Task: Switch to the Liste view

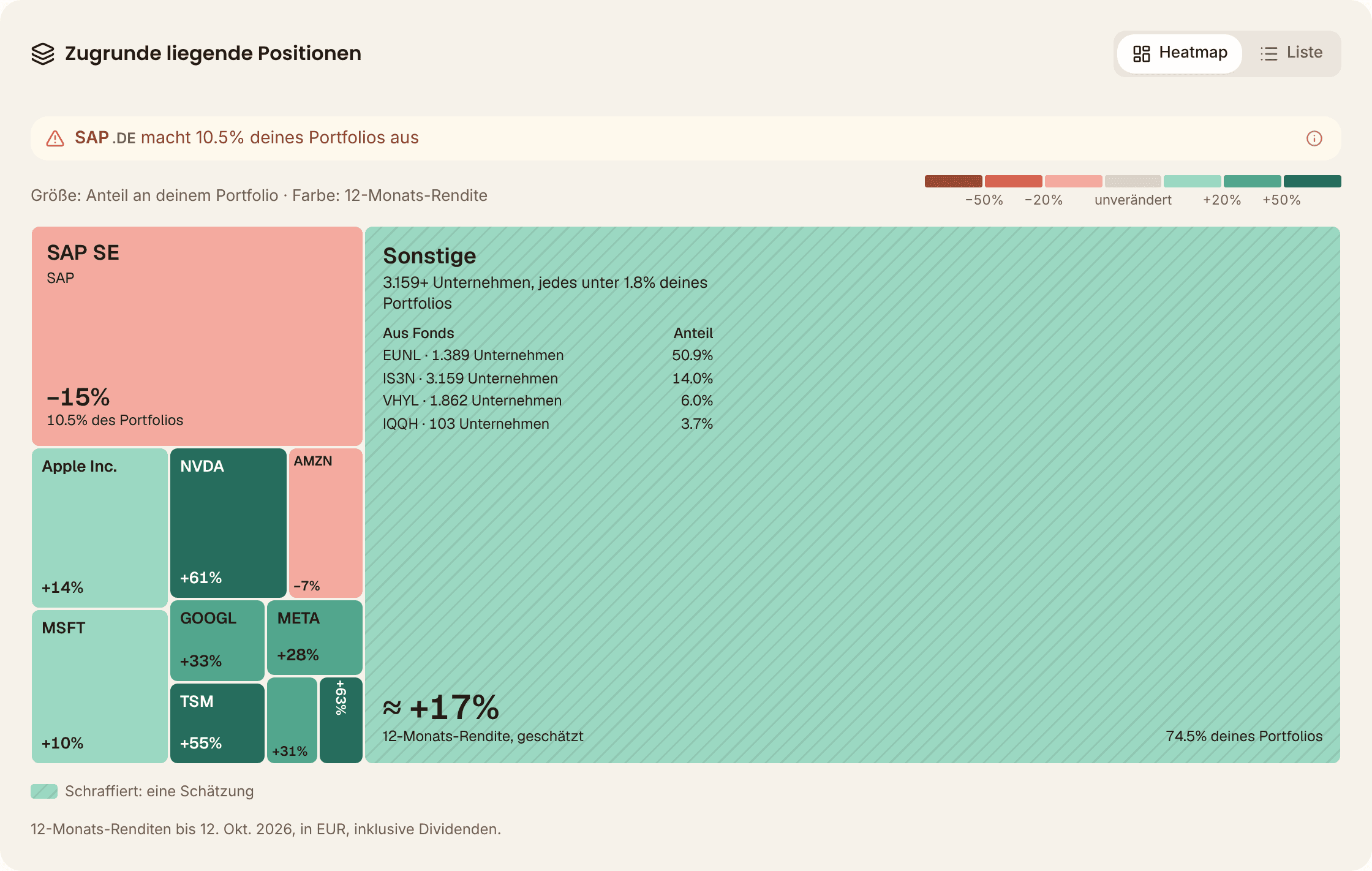Action: coord(1291,53)
